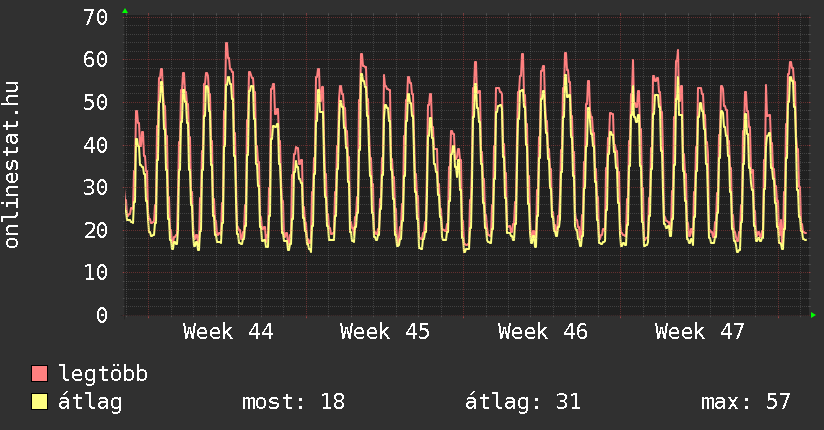Click the 60 label on the y-axis
Viewport: 824px width, 430px height.
click(96, 59)
